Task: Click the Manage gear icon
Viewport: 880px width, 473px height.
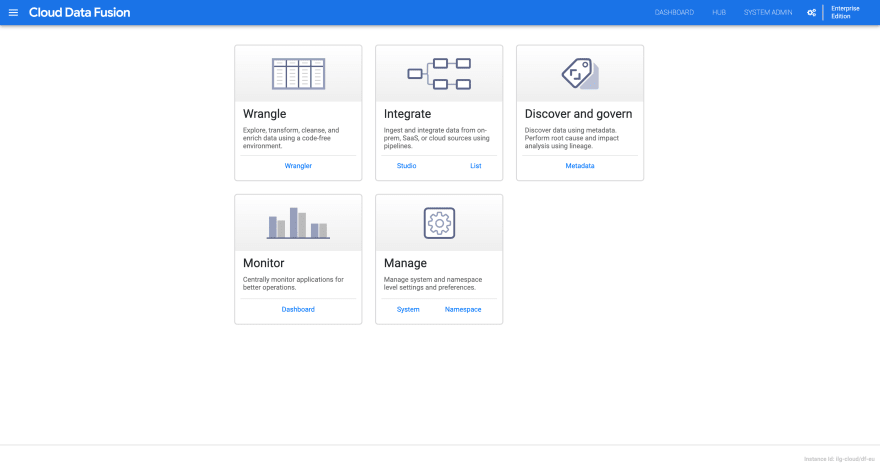Action: (x=439, y=223)
